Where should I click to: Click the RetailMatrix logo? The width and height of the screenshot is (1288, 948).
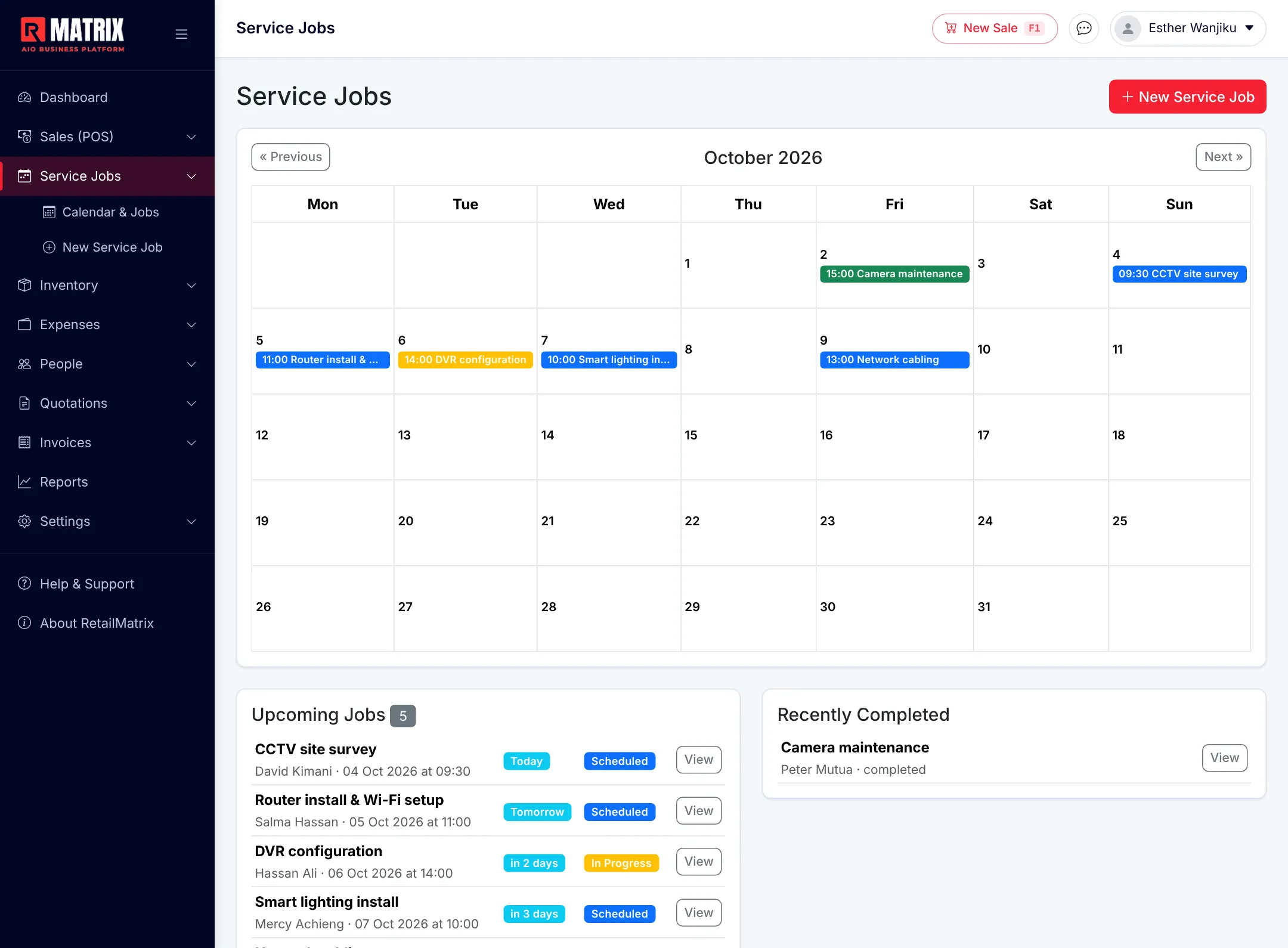point(72,35)
